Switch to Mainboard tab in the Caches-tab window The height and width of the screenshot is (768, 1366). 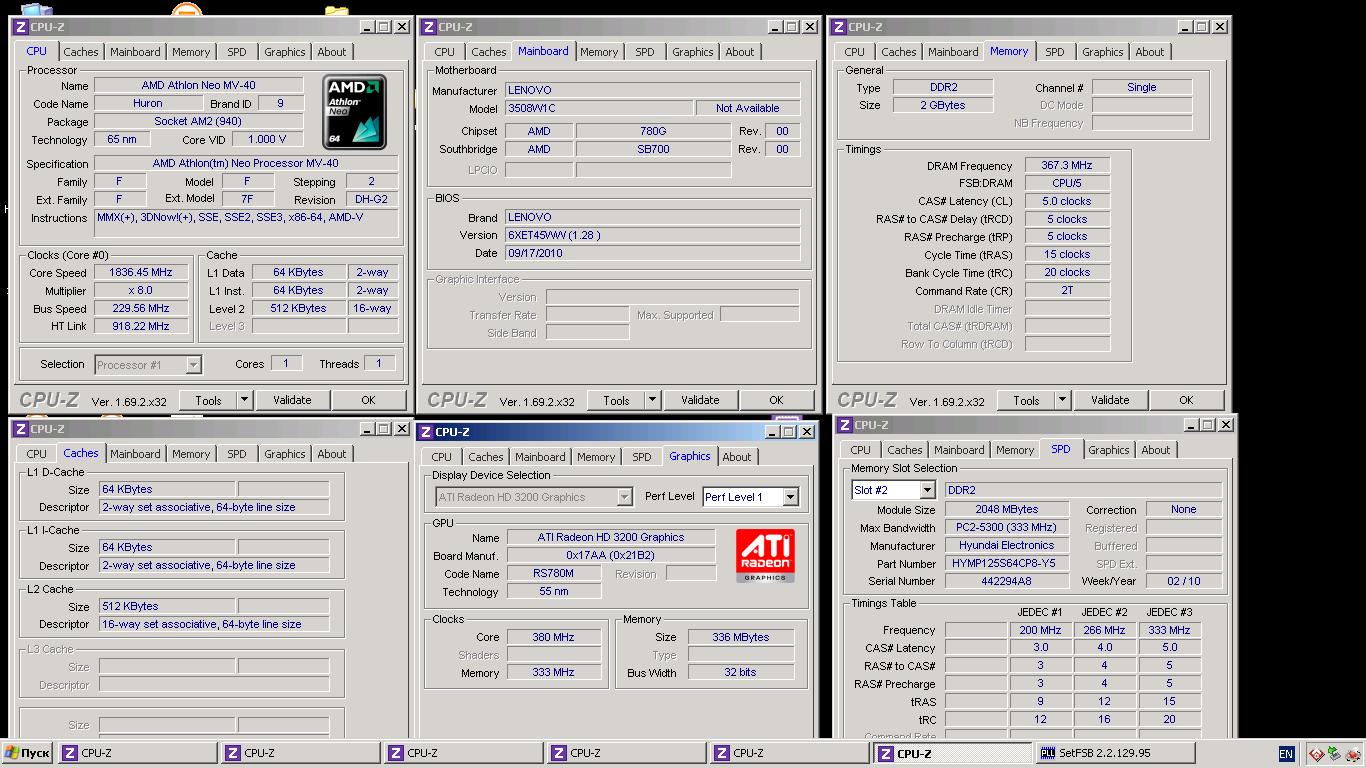135,454
